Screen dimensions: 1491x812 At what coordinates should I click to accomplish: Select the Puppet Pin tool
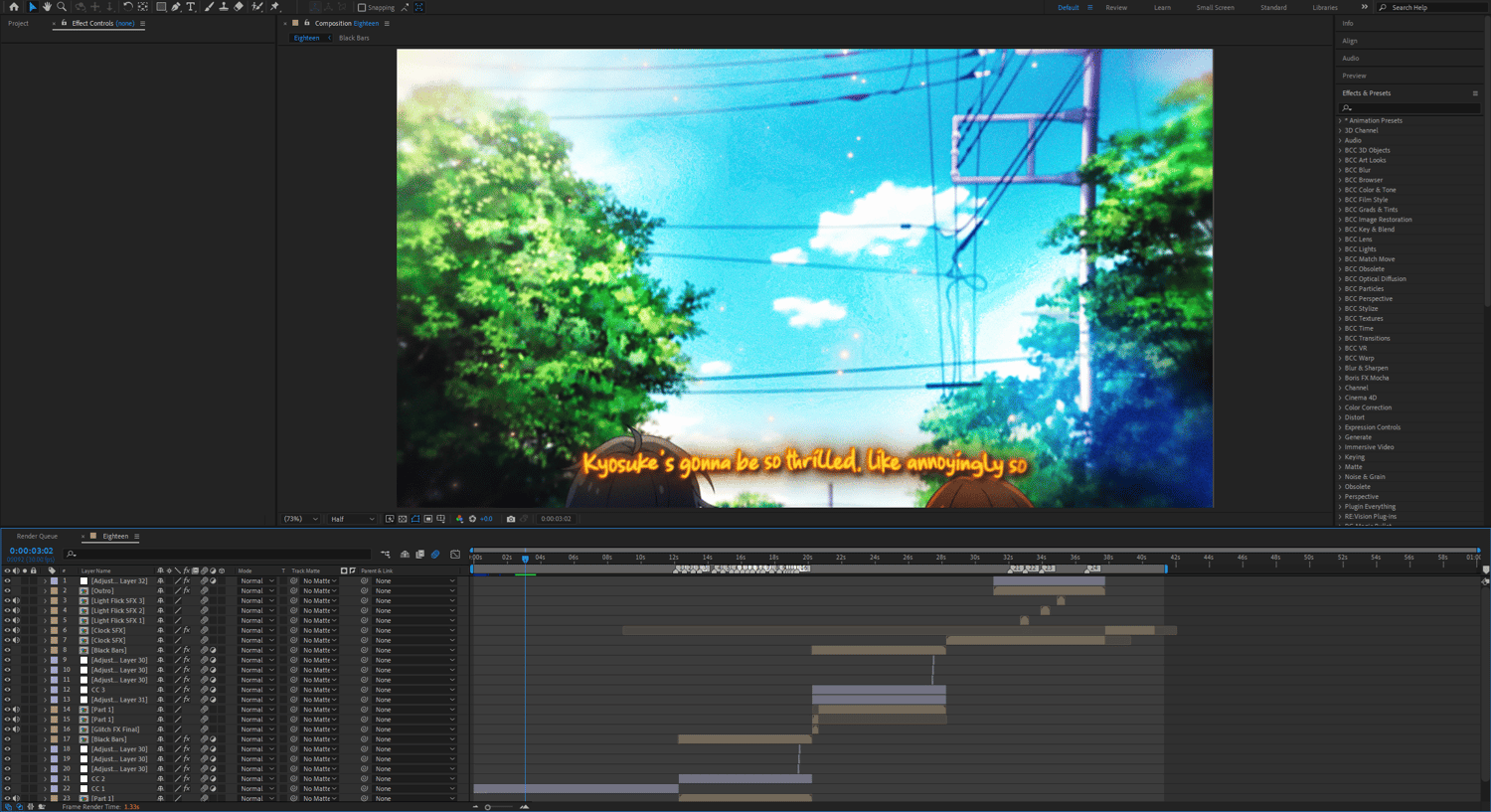[275, 7]
